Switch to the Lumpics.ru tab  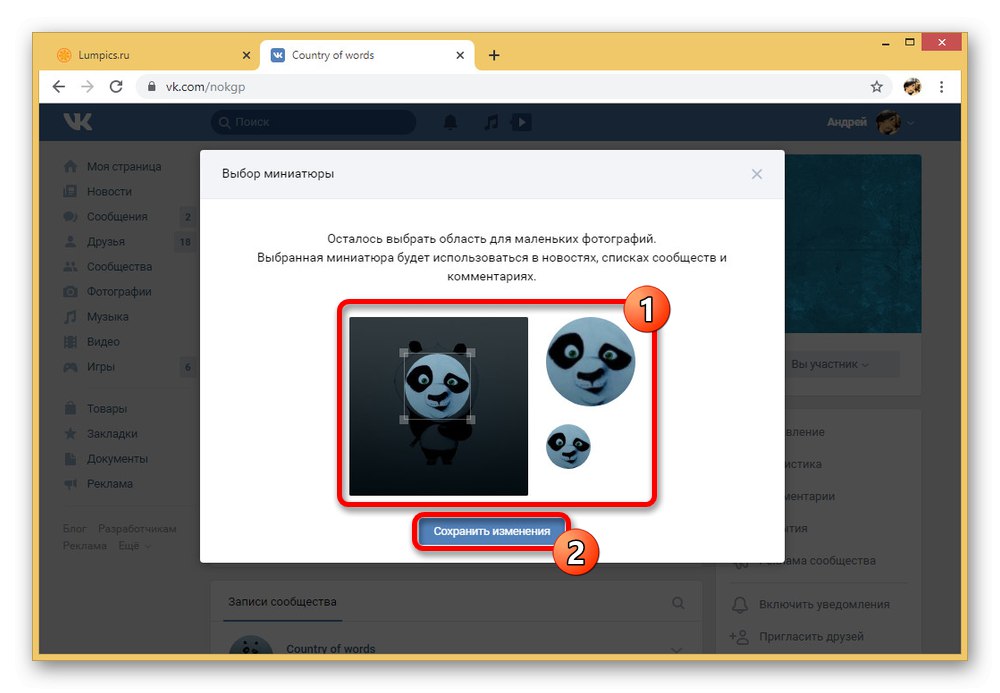coord(151,55)
